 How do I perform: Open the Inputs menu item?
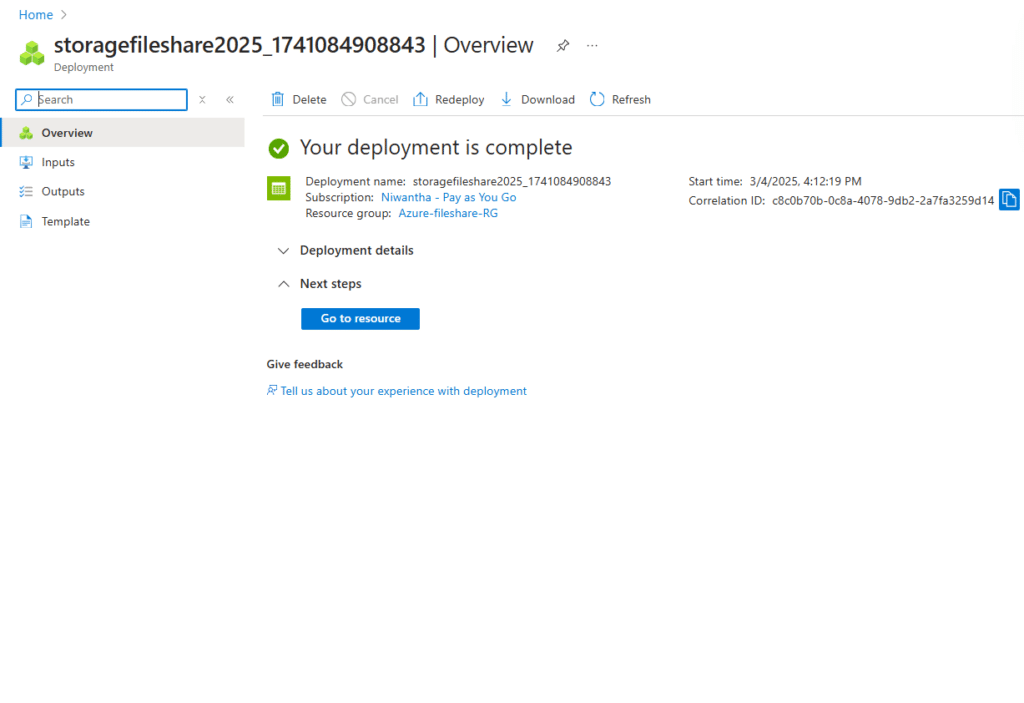pos(58,162)
